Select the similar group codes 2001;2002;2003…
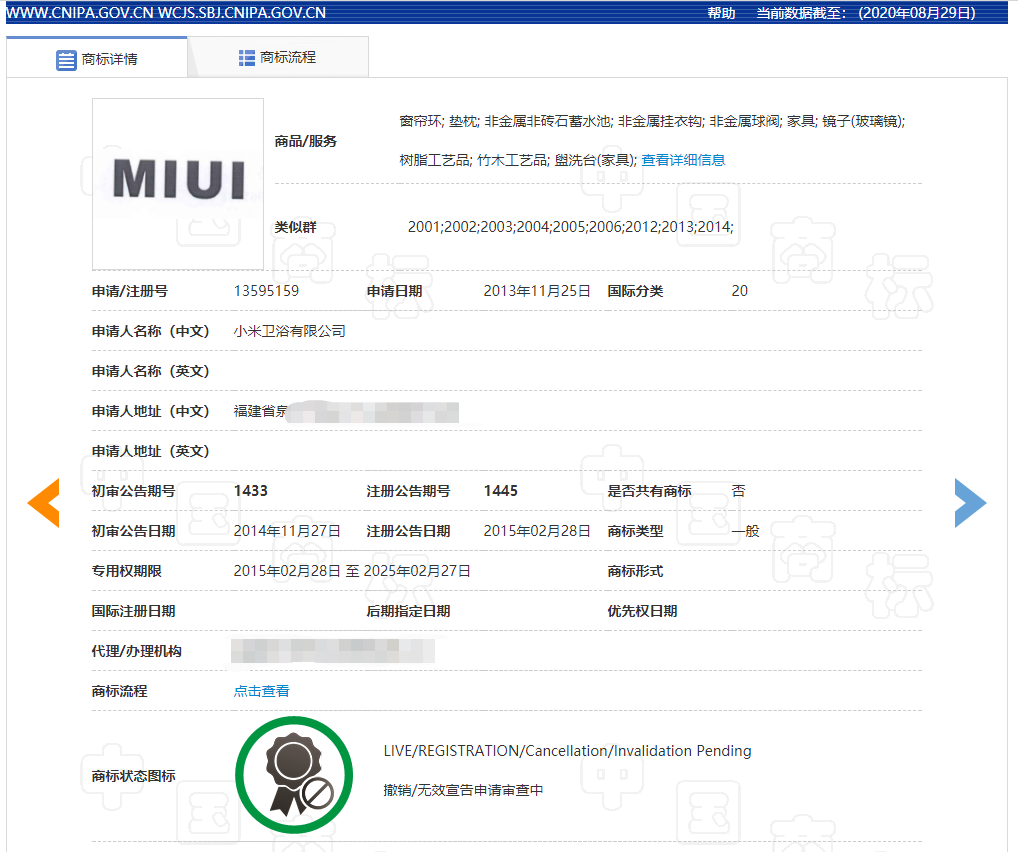The height and width of the screenshot is (852, 1018). (570, 227)
